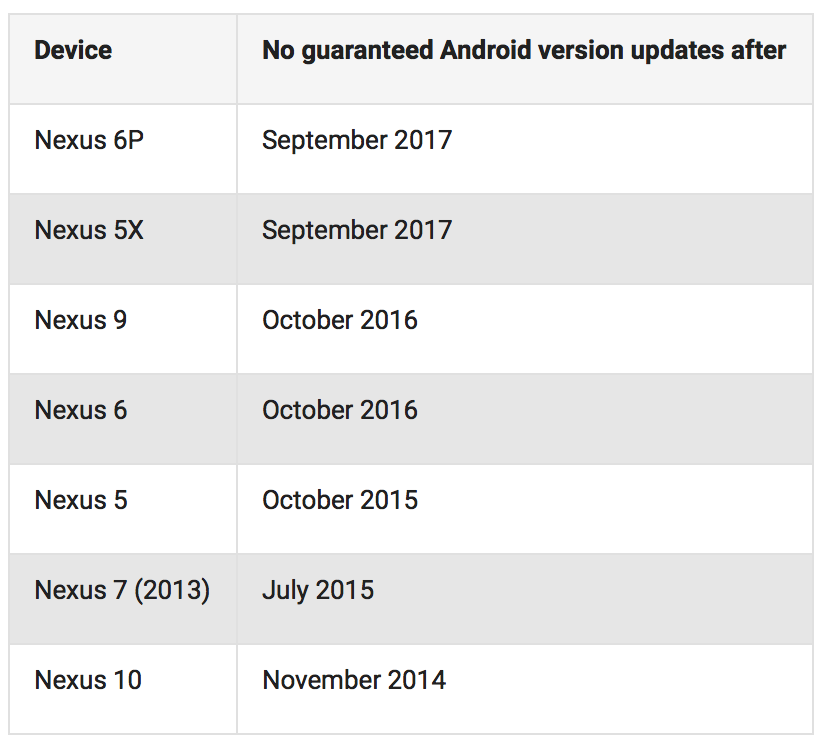Select the Nexus 7 (2013) device cell
823x745 pixels.
122,590
